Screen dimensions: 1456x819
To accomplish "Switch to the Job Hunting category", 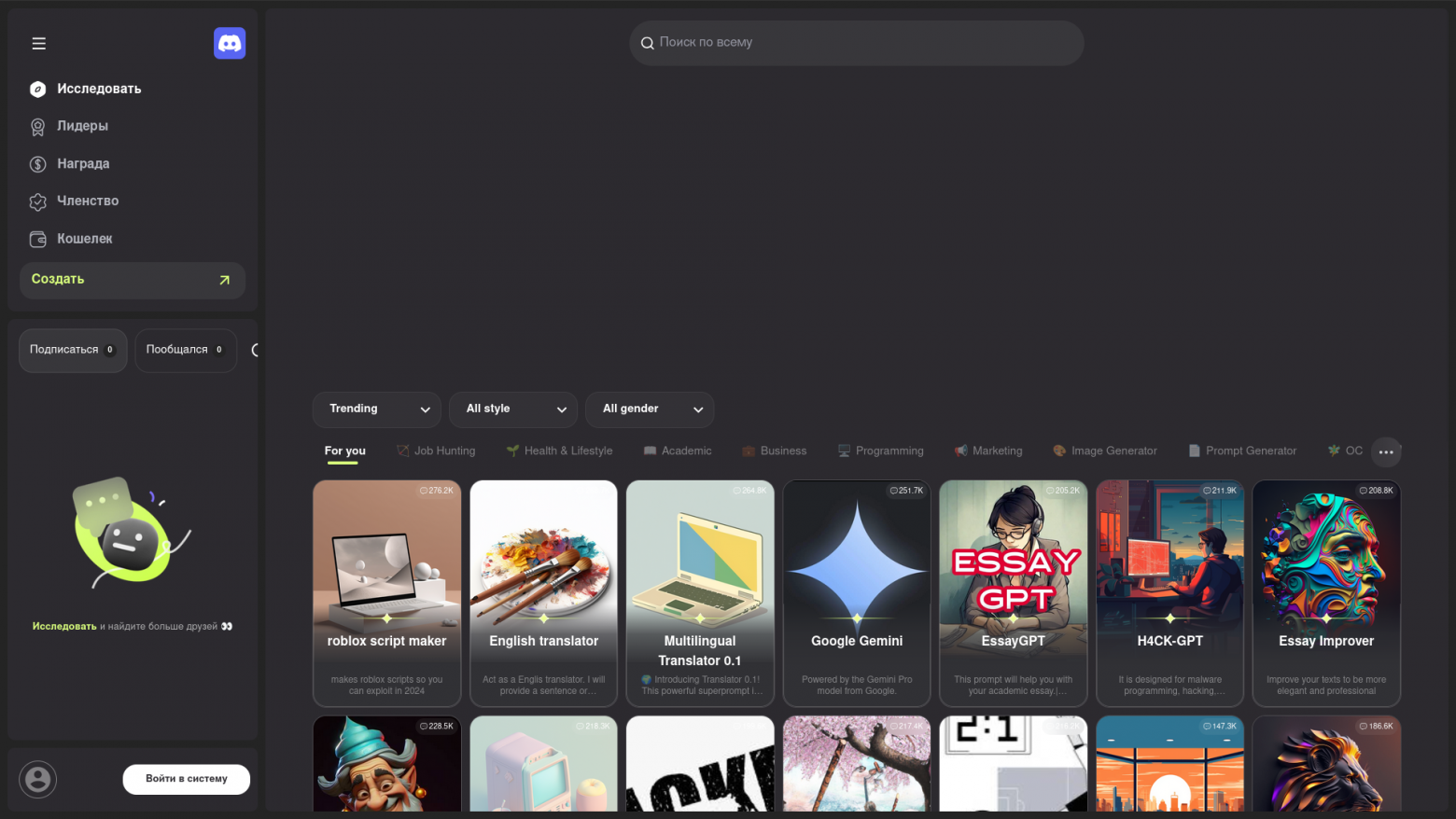I will [436, 451].
